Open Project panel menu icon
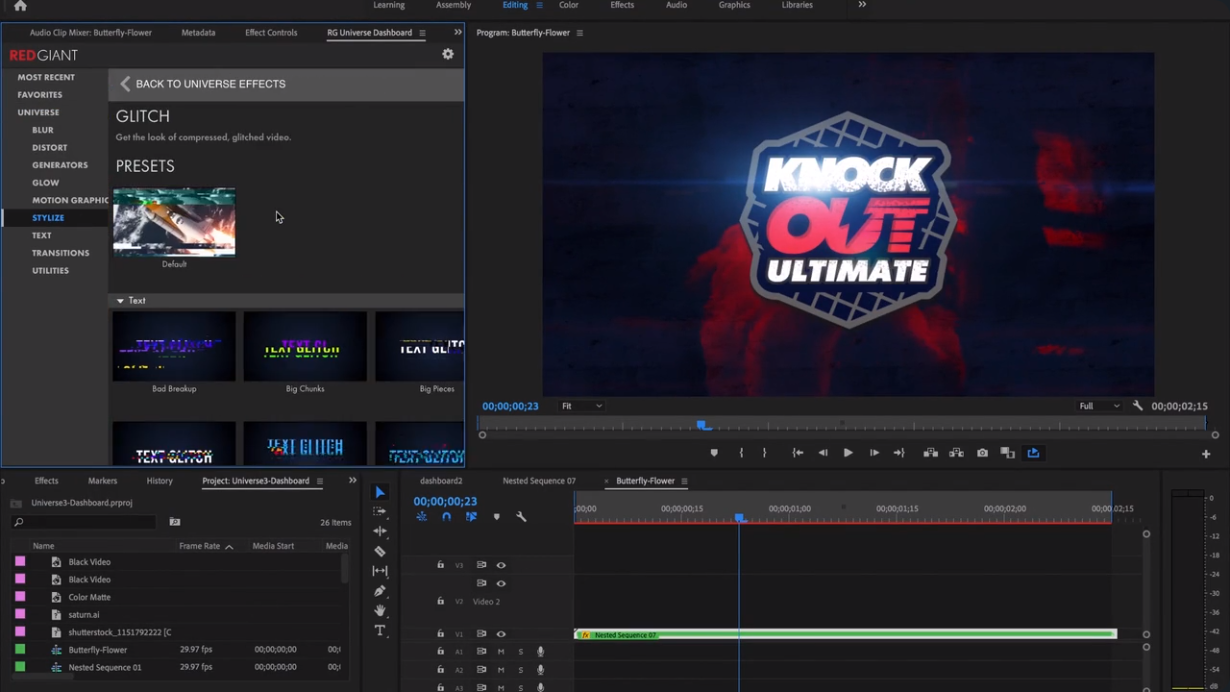1230x692 pixels. [320, 481]
